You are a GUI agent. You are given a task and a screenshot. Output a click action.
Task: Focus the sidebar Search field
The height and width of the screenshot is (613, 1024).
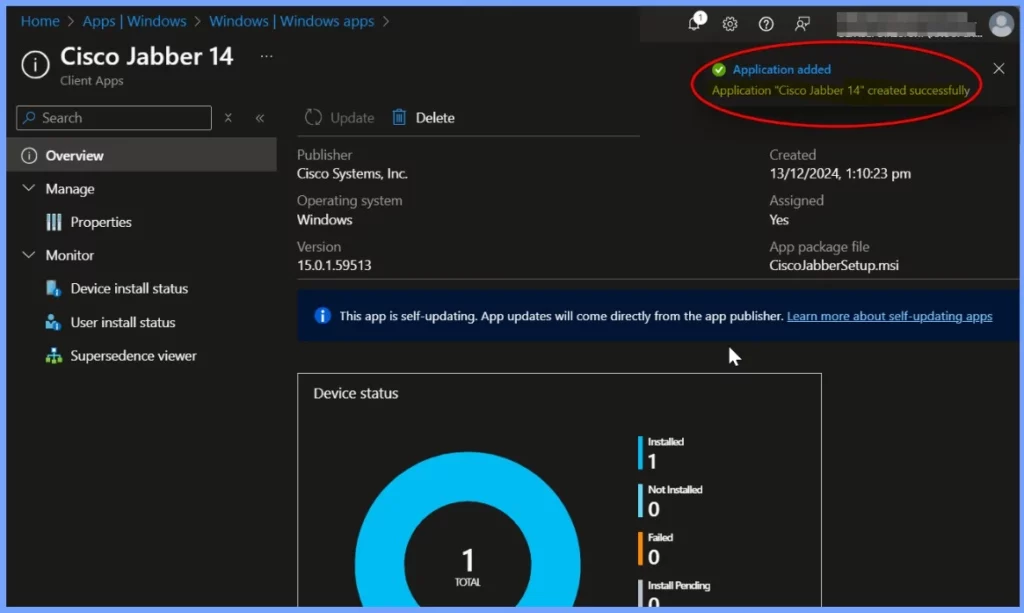tap(114, 118)
